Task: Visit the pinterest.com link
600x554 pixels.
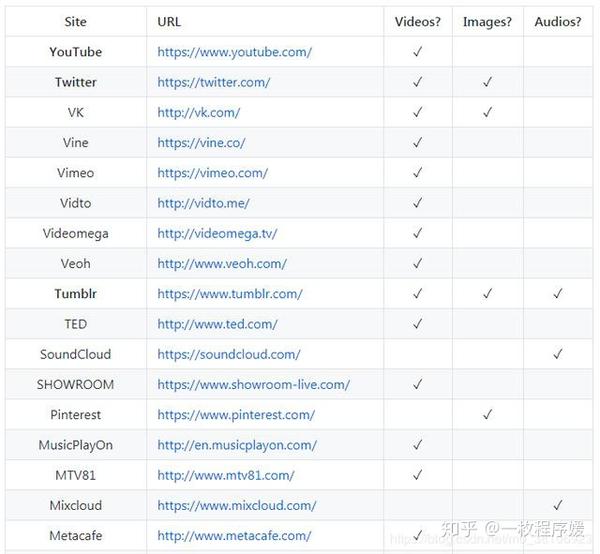Action: click(236, 415)
